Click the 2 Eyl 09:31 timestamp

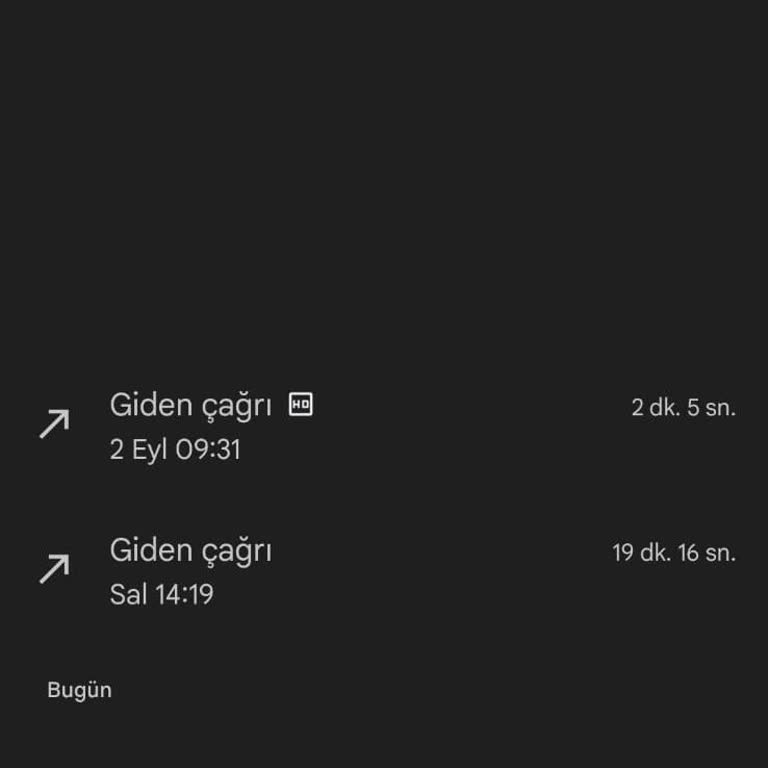[175, 450]
